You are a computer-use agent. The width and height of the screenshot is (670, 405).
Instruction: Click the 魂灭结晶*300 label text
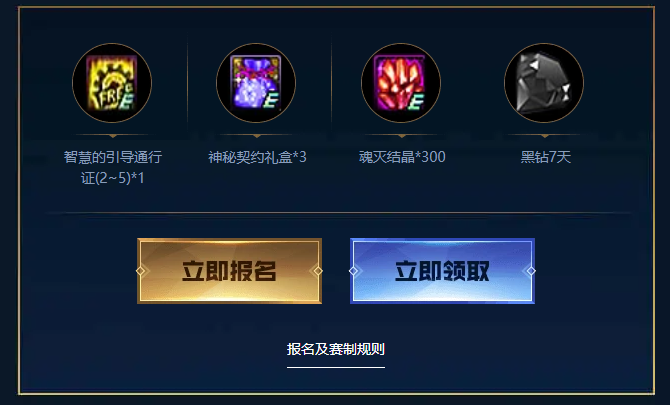click(x=402, y=157)
